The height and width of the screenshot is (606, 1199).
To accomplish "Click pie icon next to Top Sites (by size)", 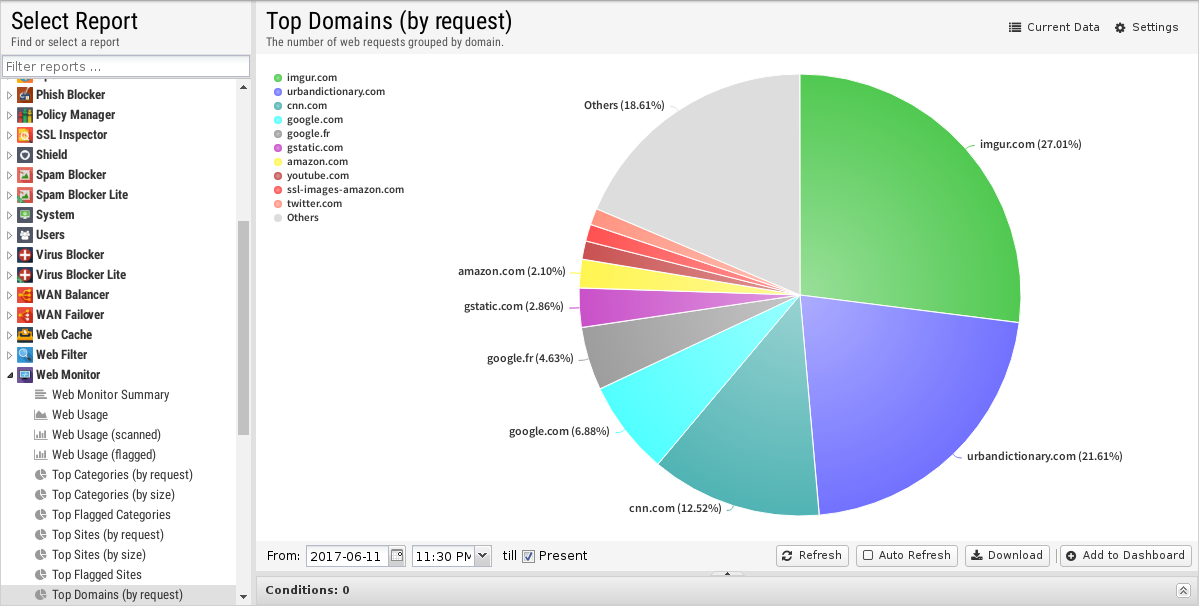I will click(x=41, y=555).
